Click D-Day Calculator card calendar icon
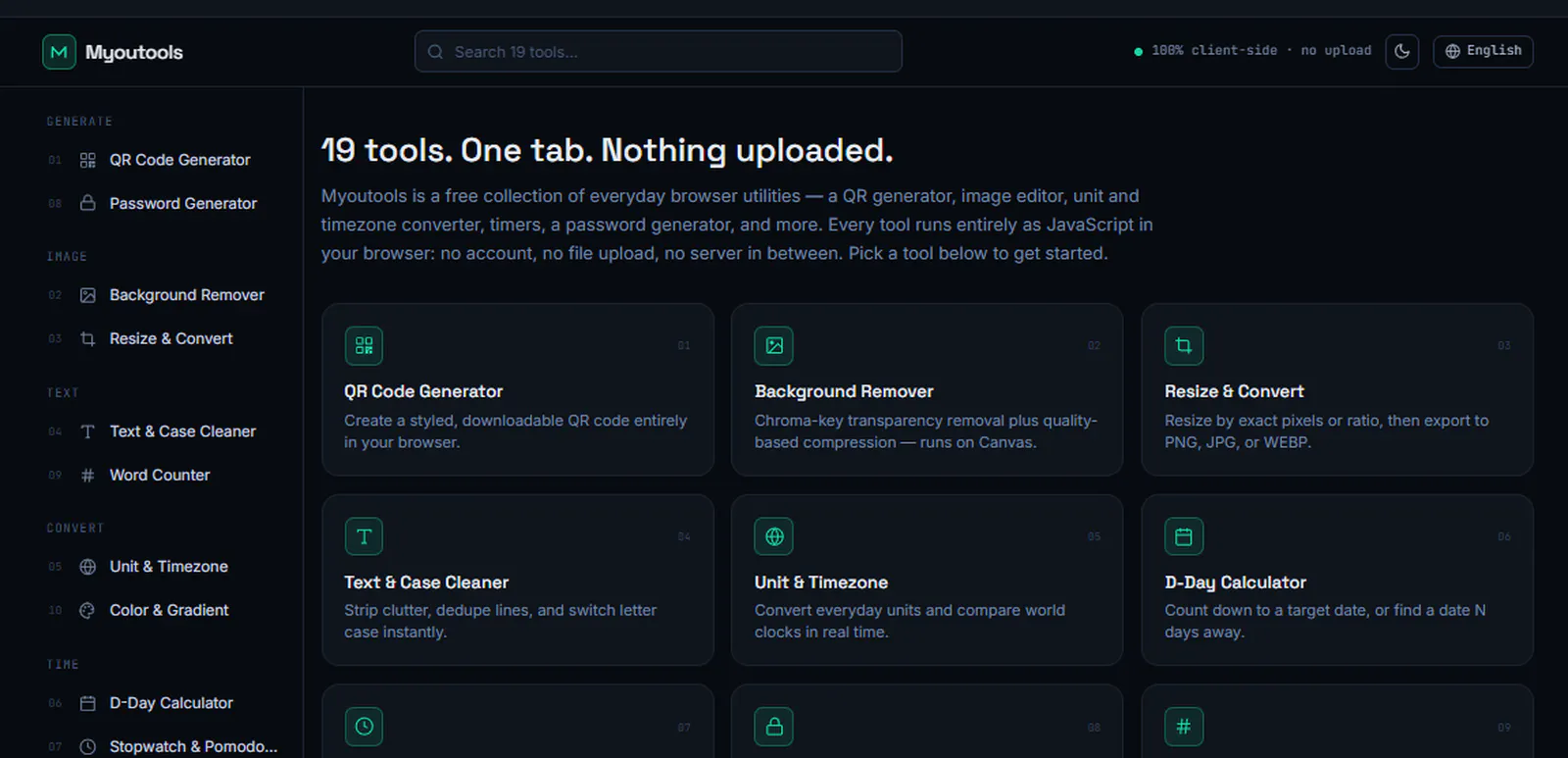This screenshot has width=1568, height=758. (1184, 536)
